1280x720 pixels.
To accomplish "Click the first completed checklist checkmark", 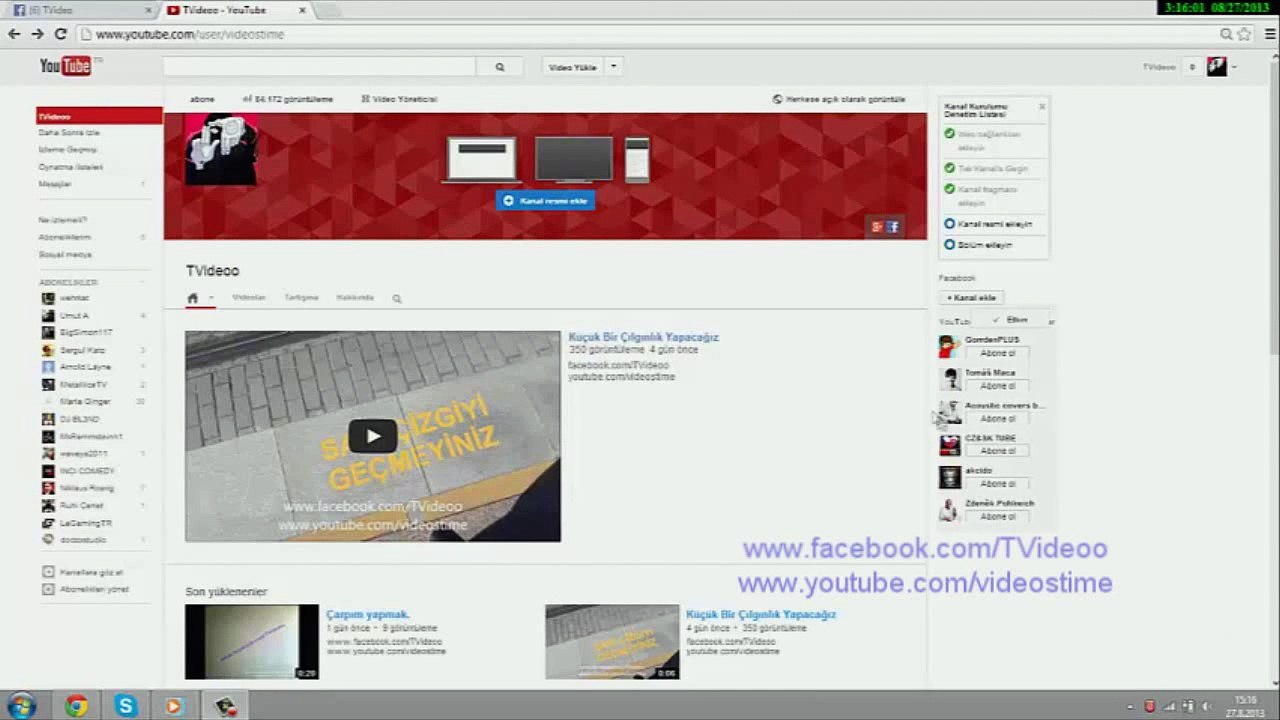I will pyautogui.click(x=950, y=133).
